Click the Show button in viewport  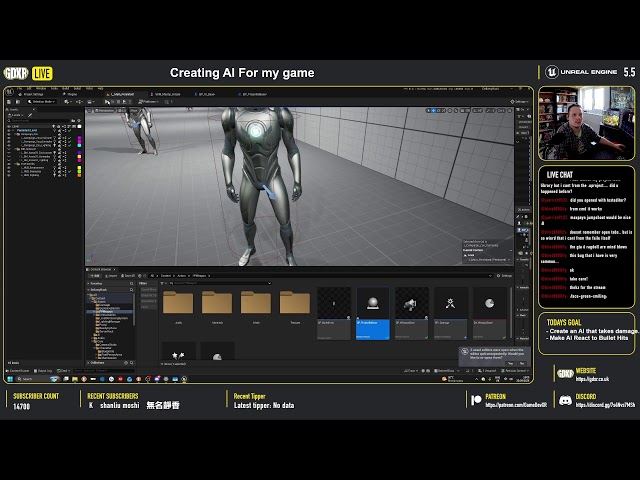click(132, 111)
